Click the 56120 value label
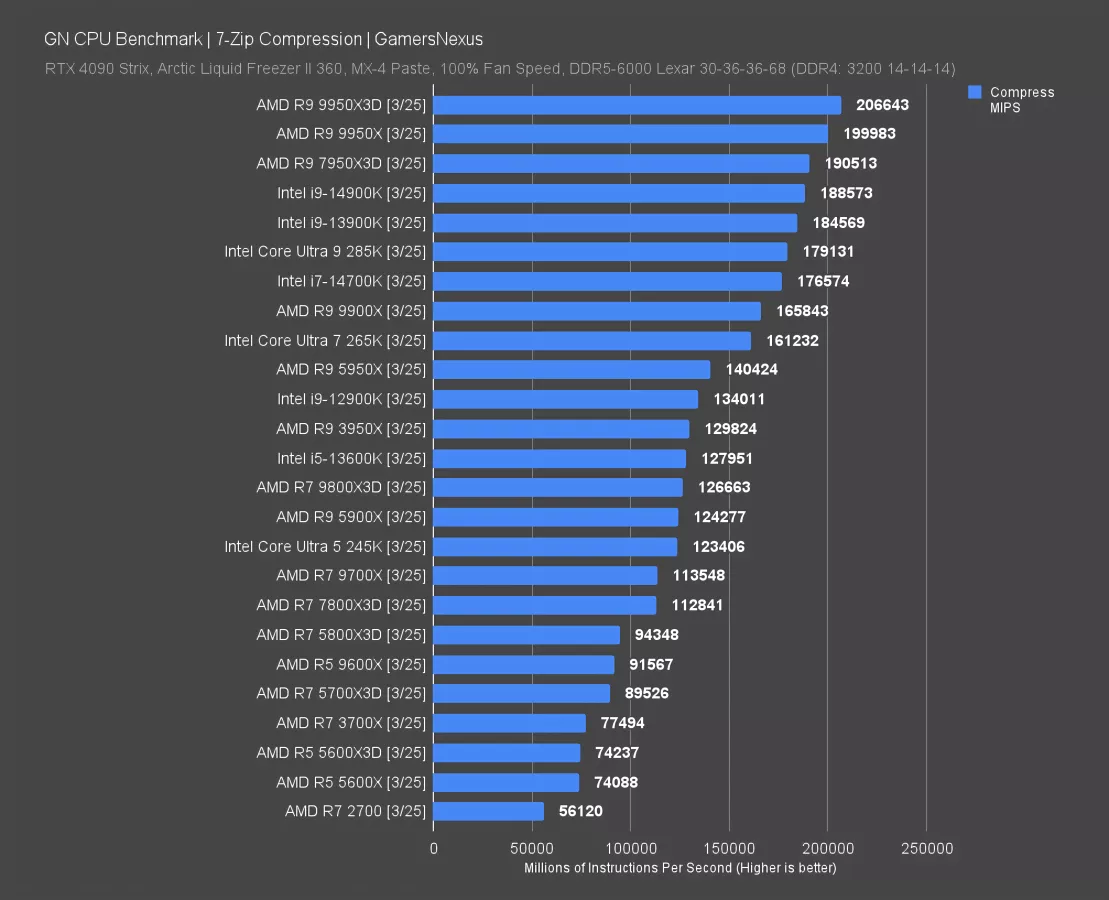This screenshot has height=900, width=1109. coord(581,811)
